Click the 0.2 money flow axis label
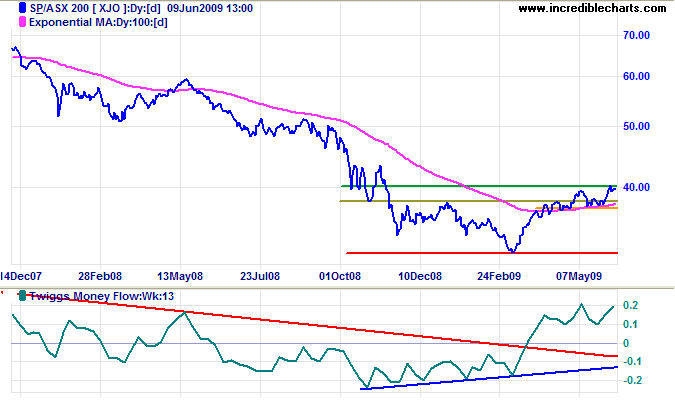This screenshot has width=675, height=400. (x=631, y=306)
